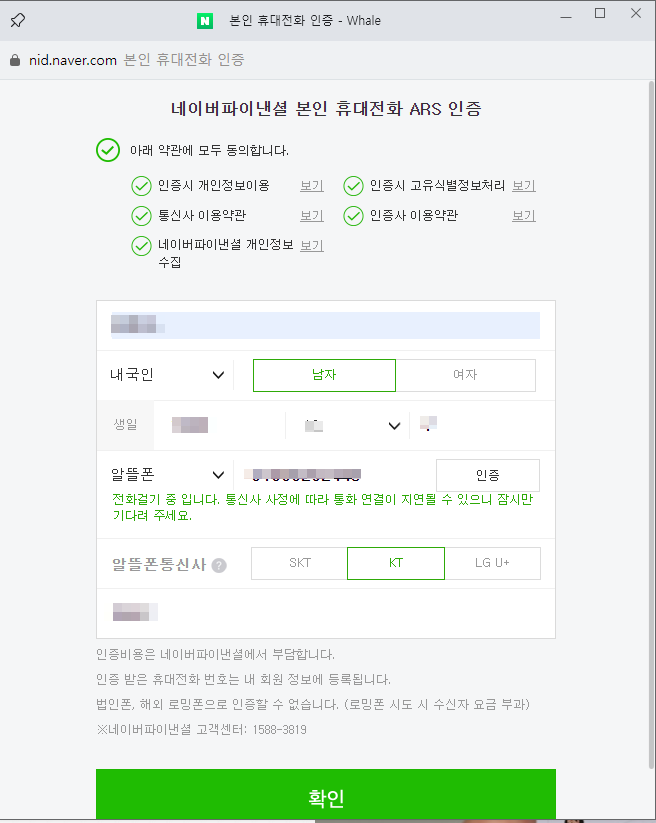
Task: Open 알뜰폰통신사 help question mark
Action: 219,565
